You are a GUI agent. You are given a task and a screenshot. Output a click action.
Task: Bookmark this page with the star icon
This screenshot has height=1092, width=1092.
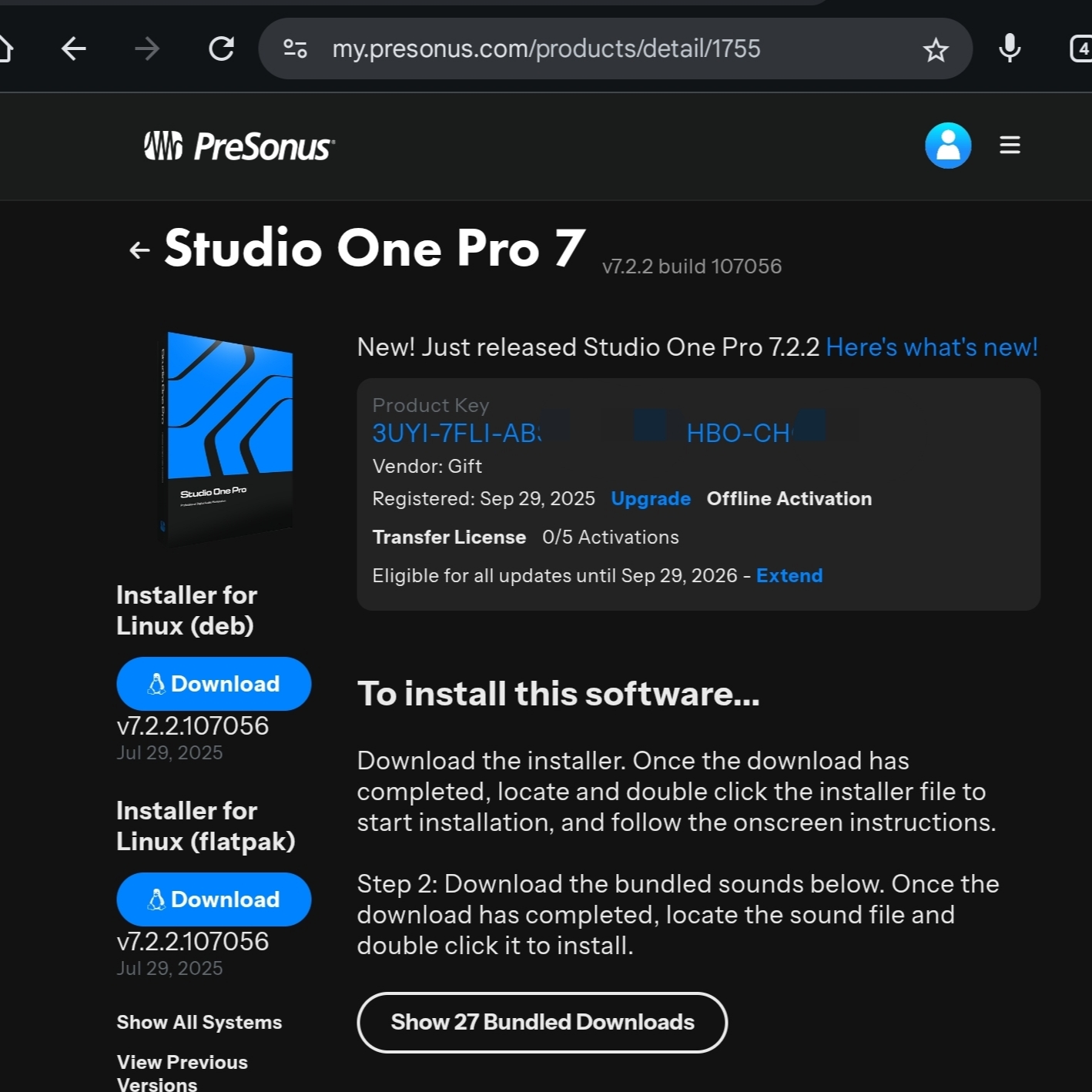(936, 49)
